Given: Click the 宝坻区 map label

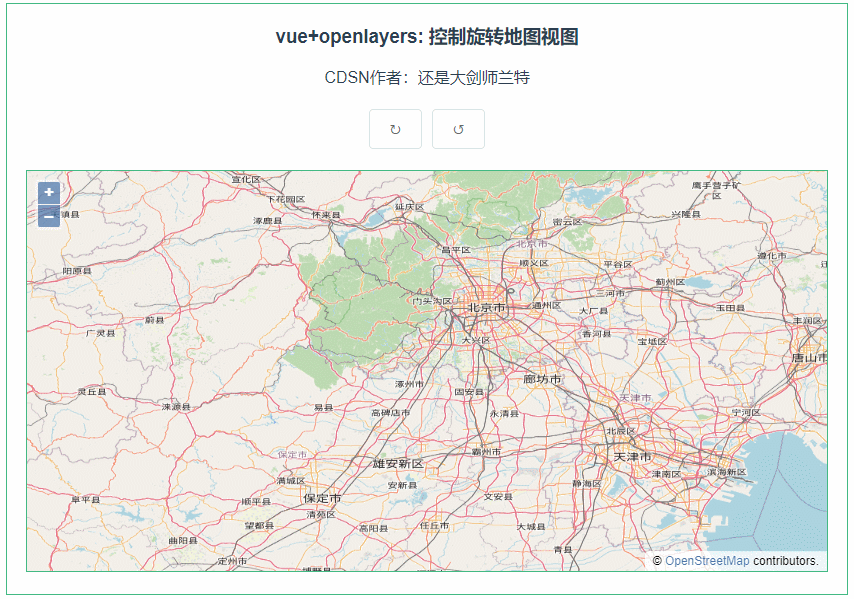Looking at the screenshot, I should [x=652, y=341].
